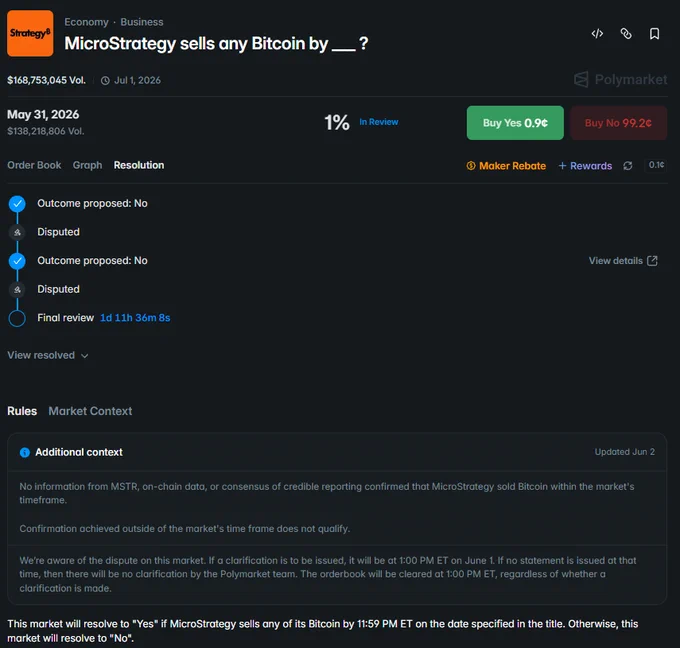Click the Jul 1, 2026 date text
Image resolution: width=680 pixels, height=648 pixels.
[x=137, y=80]
